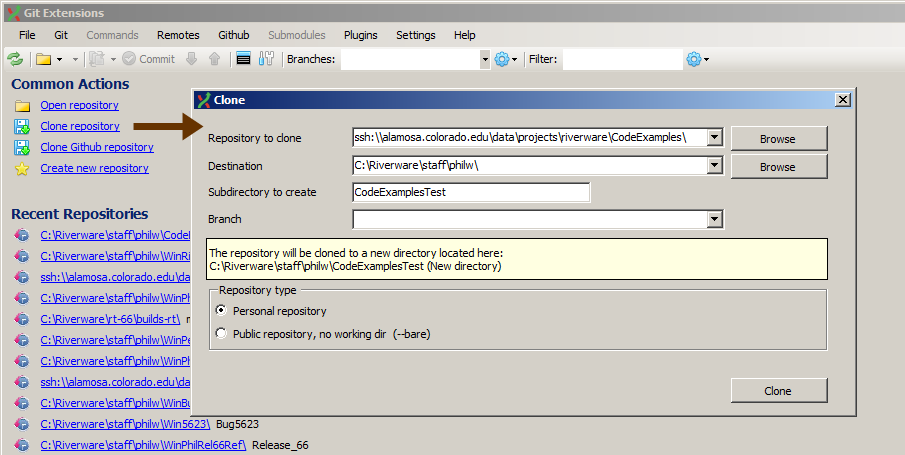This screenshot has width=905, height=455.
Task: Click the Destination path text field
Action: pyautogui.click(x=529, y=165)
